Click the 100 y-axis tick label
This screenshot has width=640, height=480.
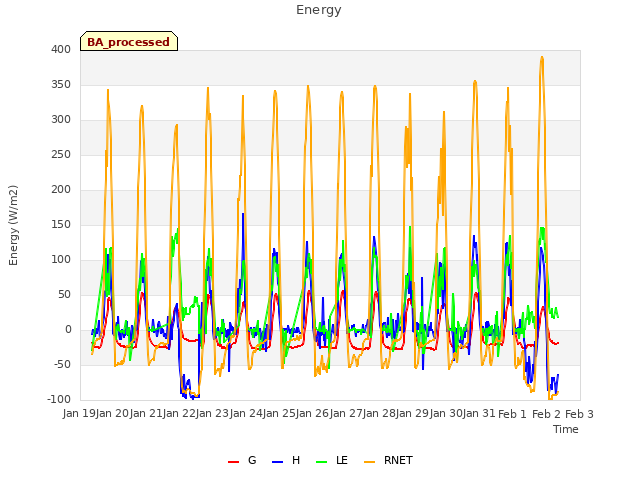click(x=61, y=260)
